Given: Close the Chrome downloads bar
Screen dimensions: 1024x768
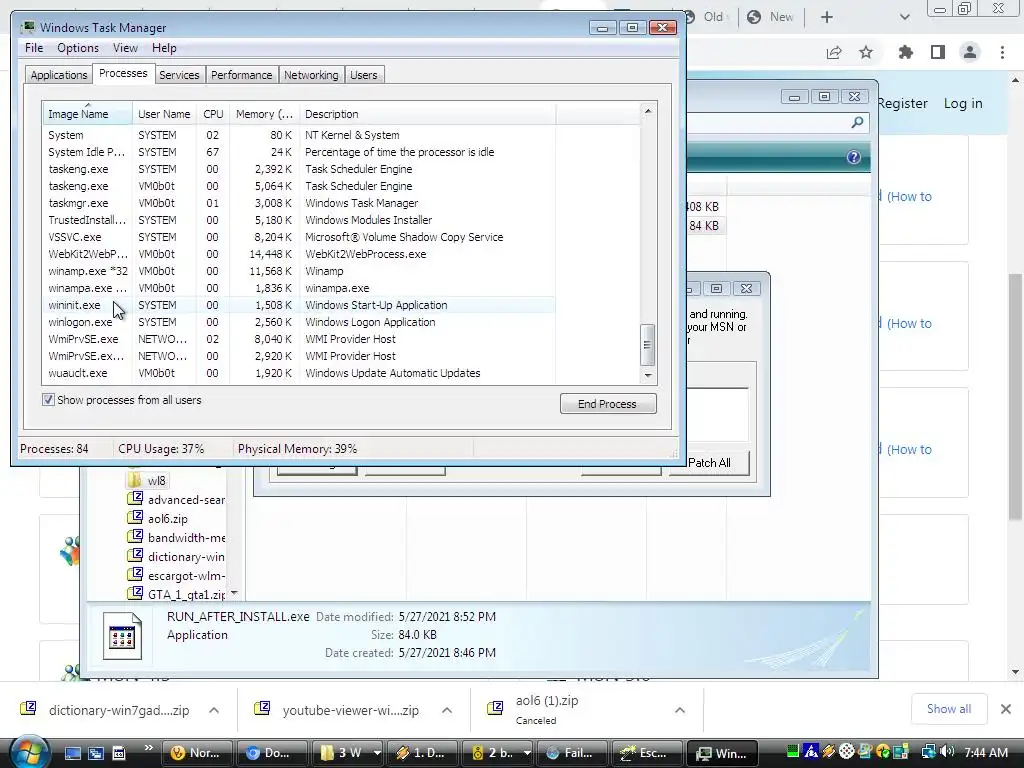Looking at the screenshot, I should [1006, 709].
